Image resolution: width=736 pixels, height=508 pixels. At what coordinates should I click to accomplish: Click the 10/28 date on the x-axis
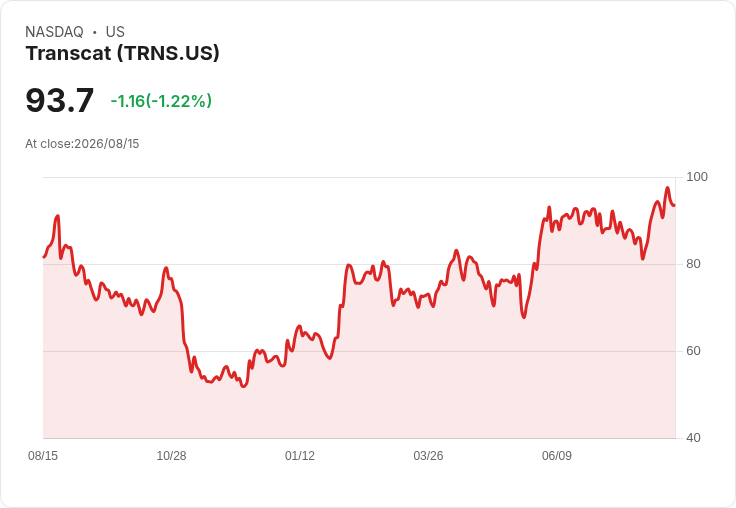[171, 455]
